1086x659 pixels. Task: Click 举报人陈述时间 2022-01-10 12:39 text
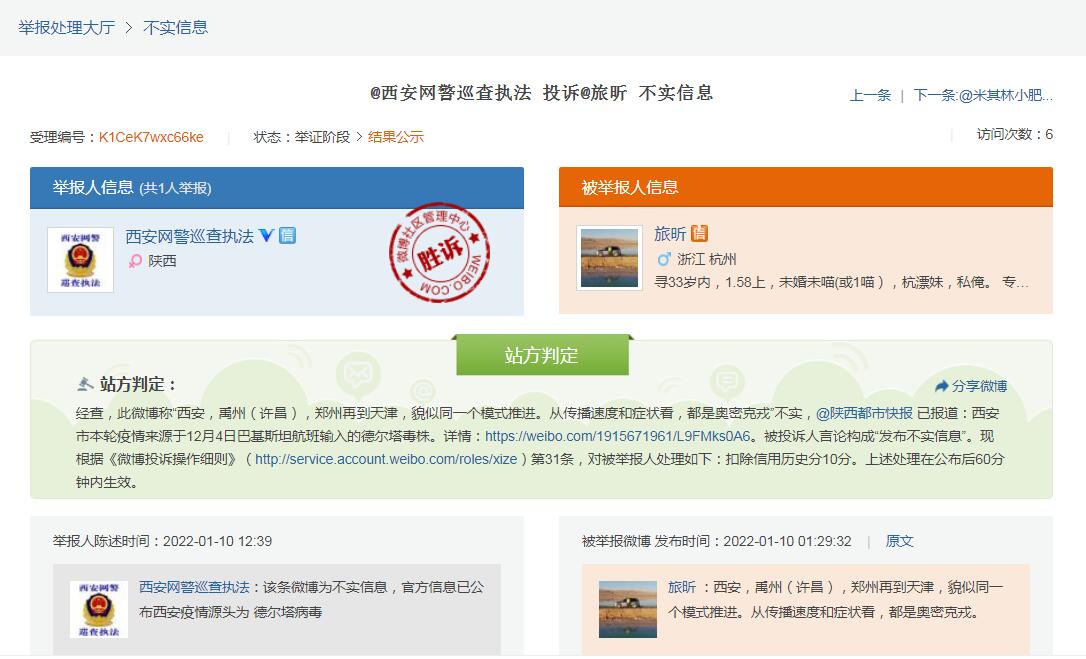click(x=162, y=541)
